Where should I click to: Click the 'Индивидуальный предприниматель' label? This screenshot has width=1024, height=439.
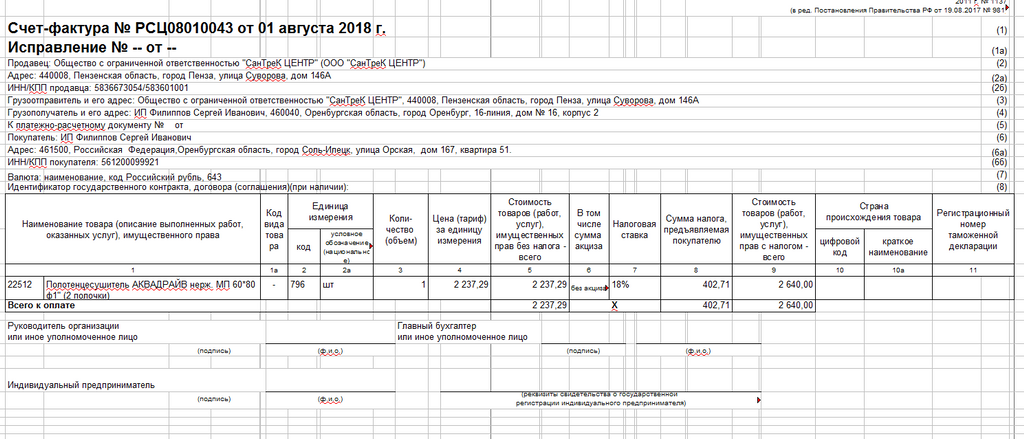[x=81, y=385]
